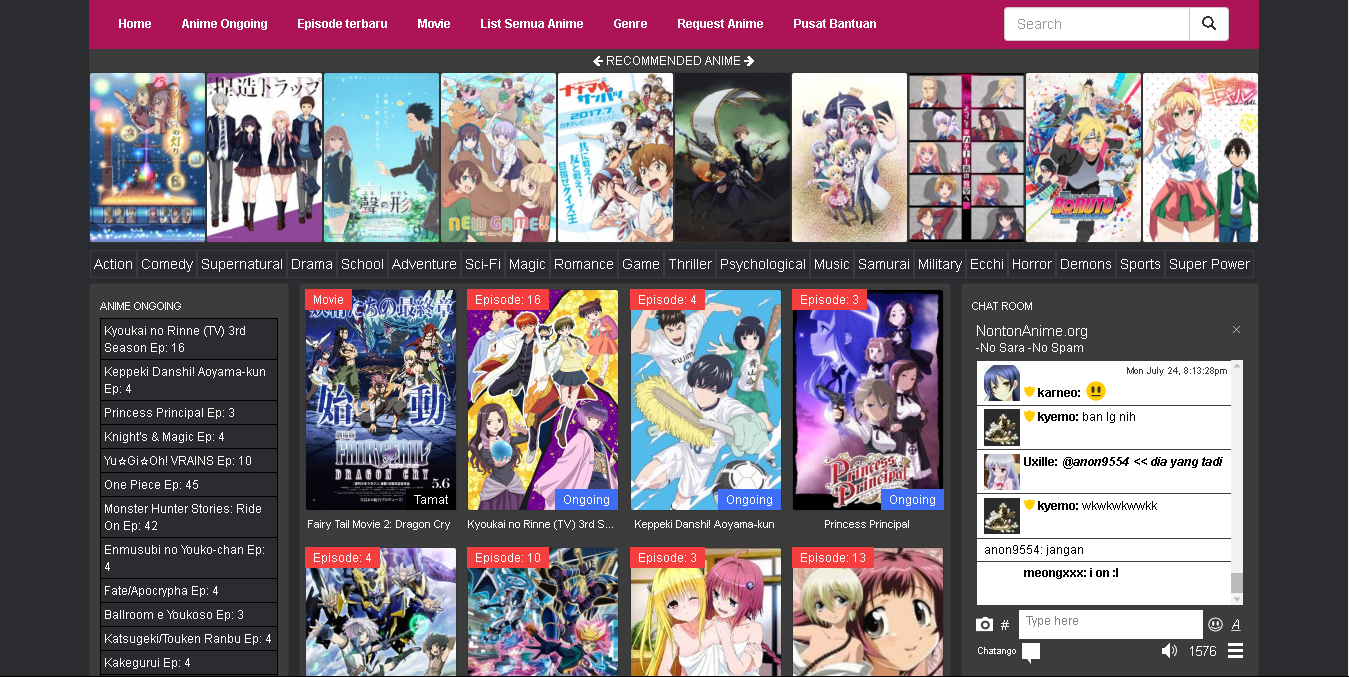Close the chat room header with X
The width and height of the screenshot is (1349, 677).
(x=1236, y=330)
